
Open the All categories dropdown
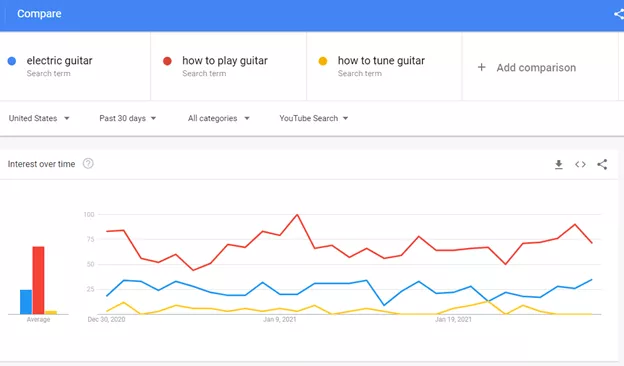(x=218, y=118)
